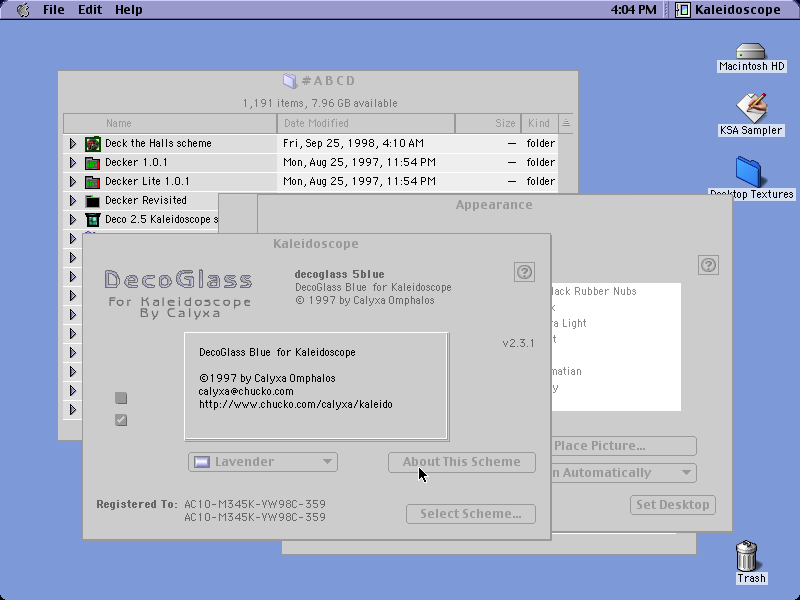The width and height of the screenshot is (800, 600).
Task: Click the help icon in Kaleidoscope window
Action: coord(524,272)
